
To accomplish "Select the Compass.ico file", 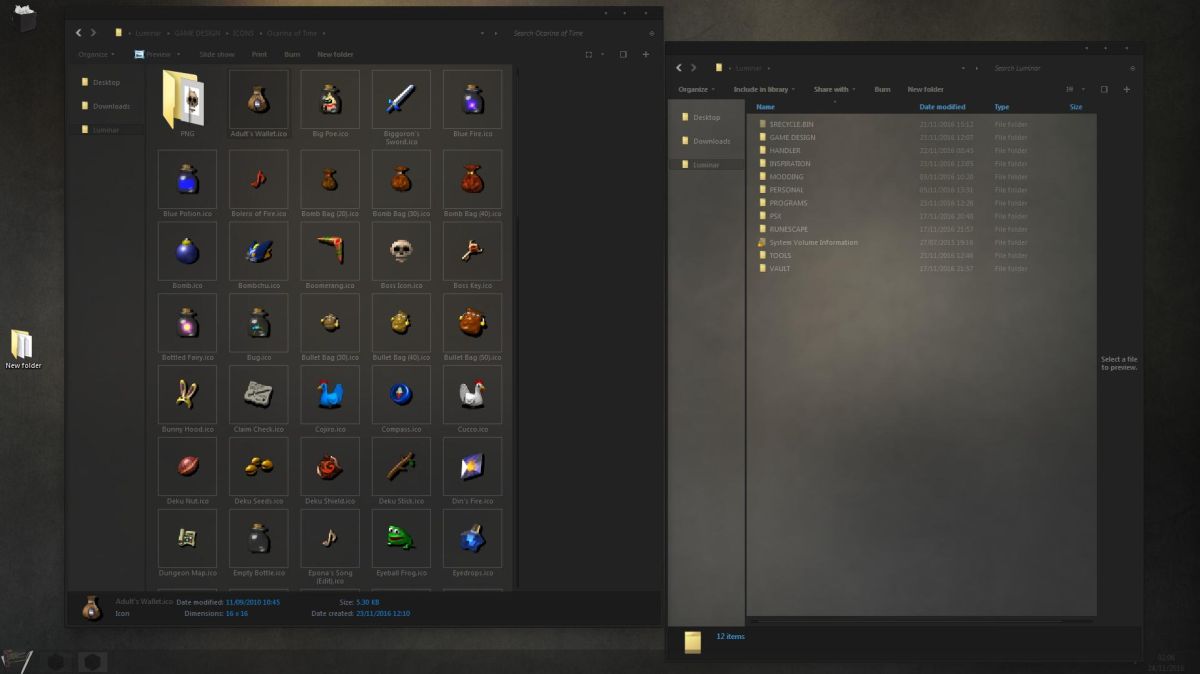I will [x=401, y=400].
